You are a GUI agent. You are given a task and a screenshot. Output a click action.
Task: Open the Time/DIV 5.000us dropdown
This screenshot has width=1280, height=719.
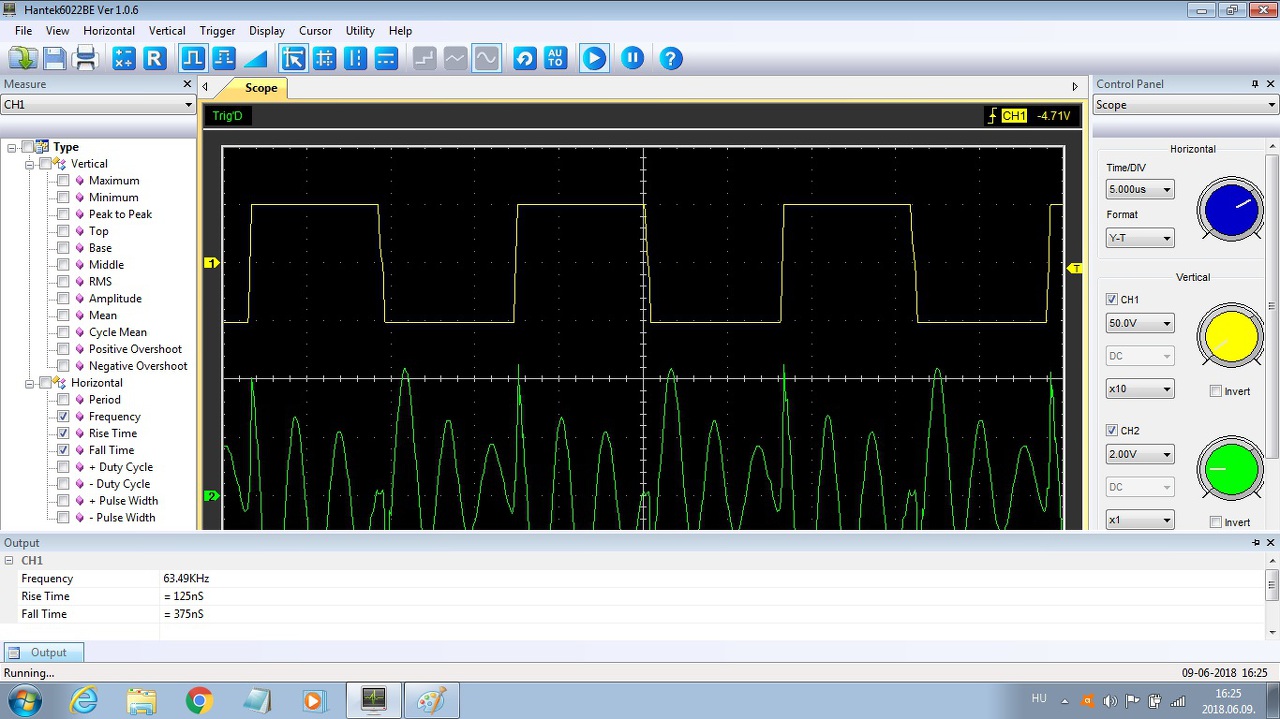[1139, 189]
